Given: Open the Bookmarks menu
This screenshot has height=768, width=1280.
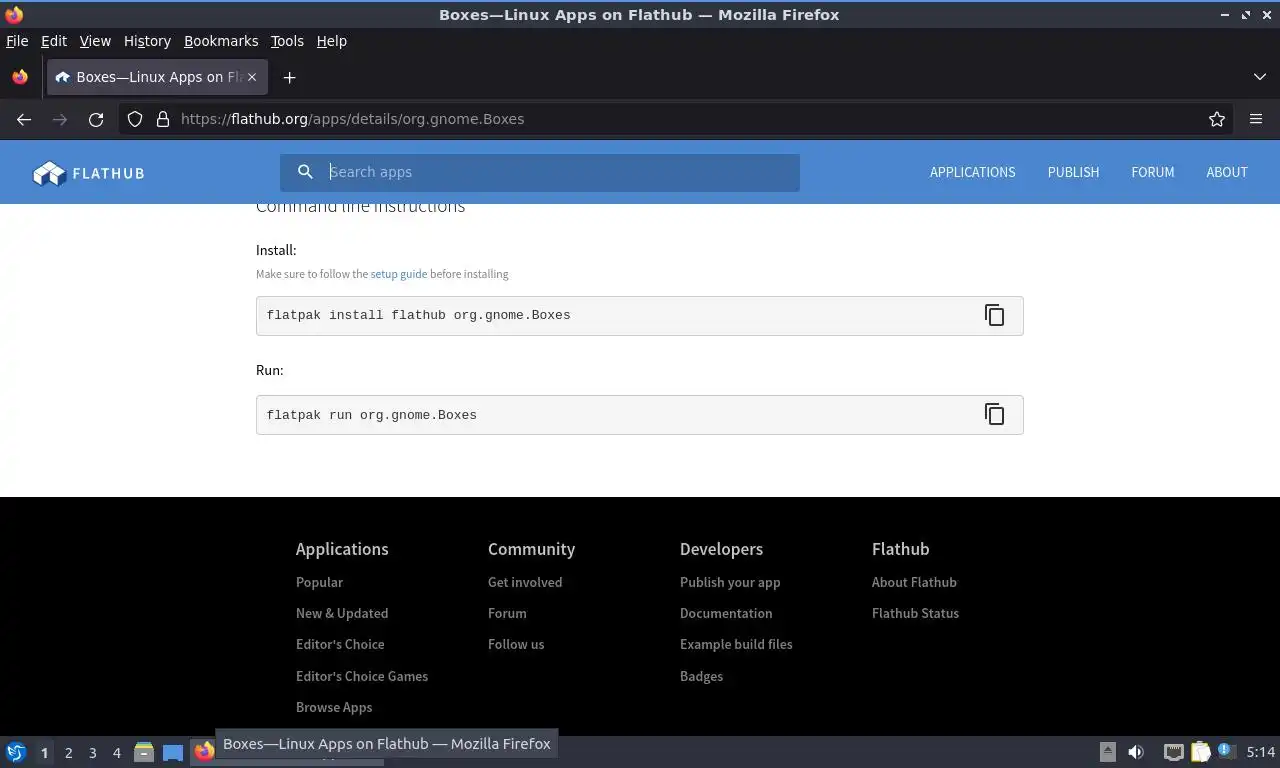Looking at the screenshot, I should [221, 41].
